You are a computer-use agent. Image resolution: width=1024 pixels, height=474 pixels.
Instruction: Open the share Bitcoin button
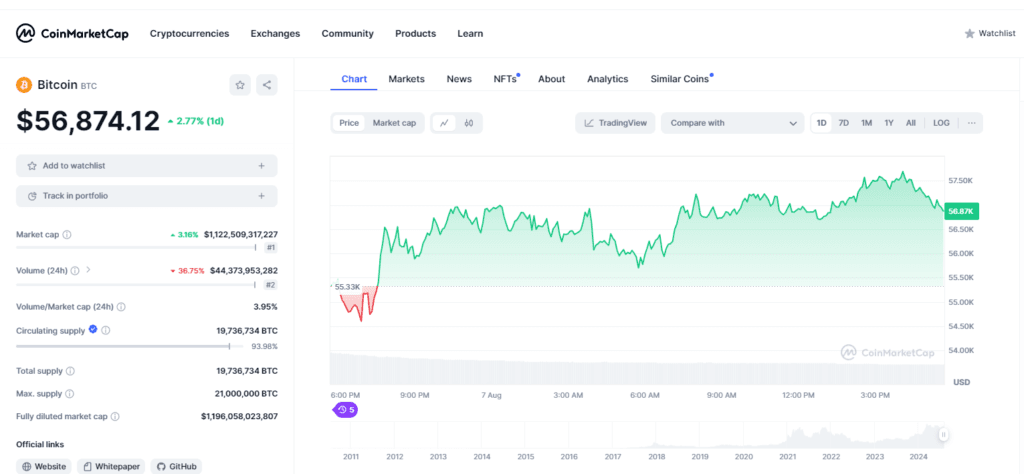click(266, 85)
